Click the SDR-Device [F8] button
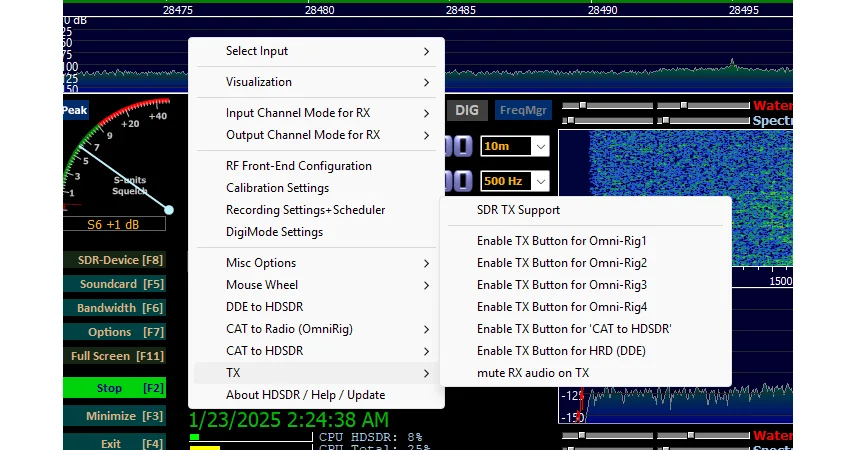This screenshot has height=450, width=856. coord(114,260)
